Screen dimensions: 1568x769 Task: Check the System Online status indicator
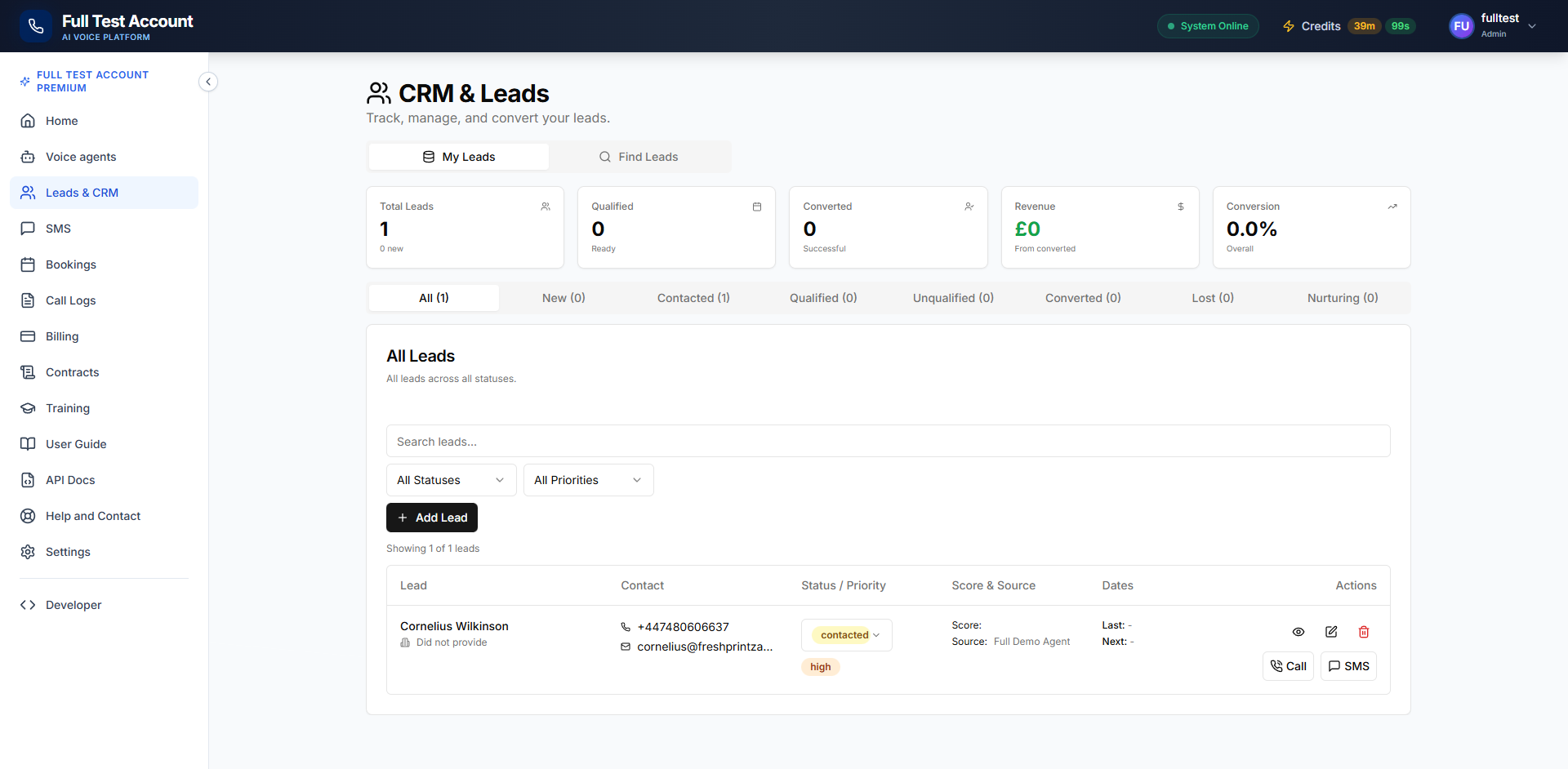click(x=1208, y=25)
